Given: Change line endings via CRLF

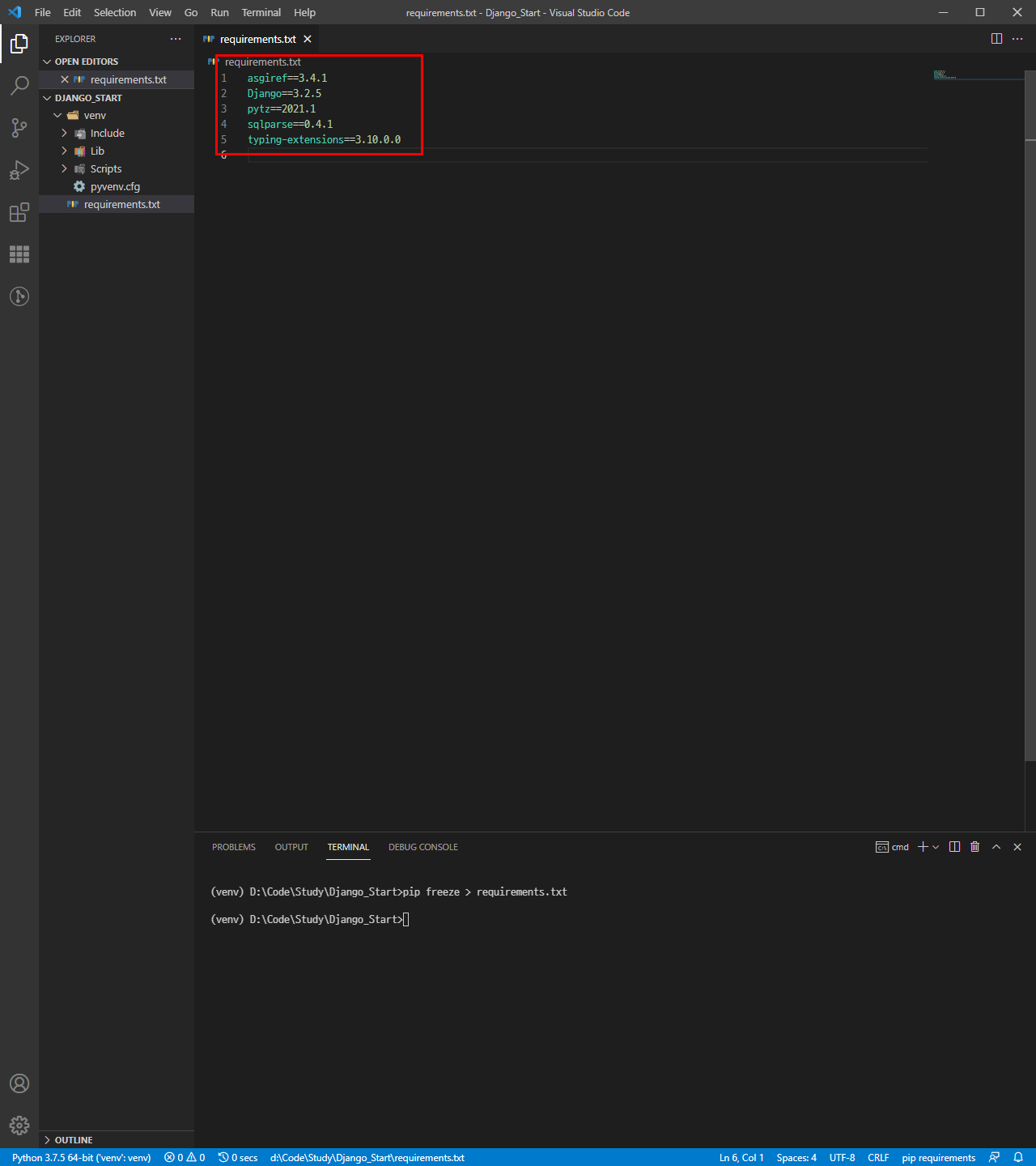Looking at the screenshot, I should pyautogui.click(x=878, y=1158).
